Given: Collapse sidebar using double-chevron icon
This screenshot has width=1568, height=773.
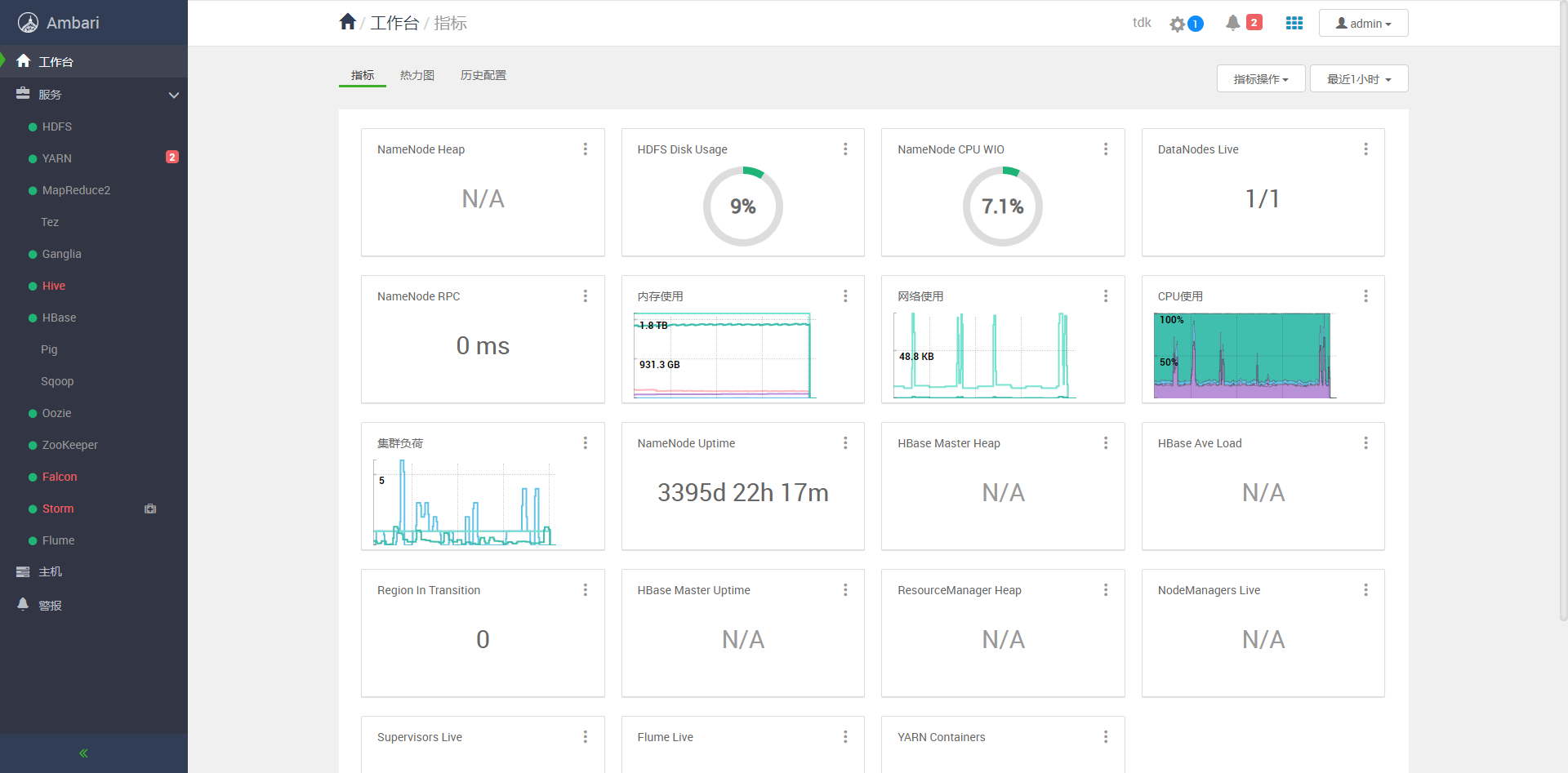Looking at the screenshot, I should click(x=83, y=753).
